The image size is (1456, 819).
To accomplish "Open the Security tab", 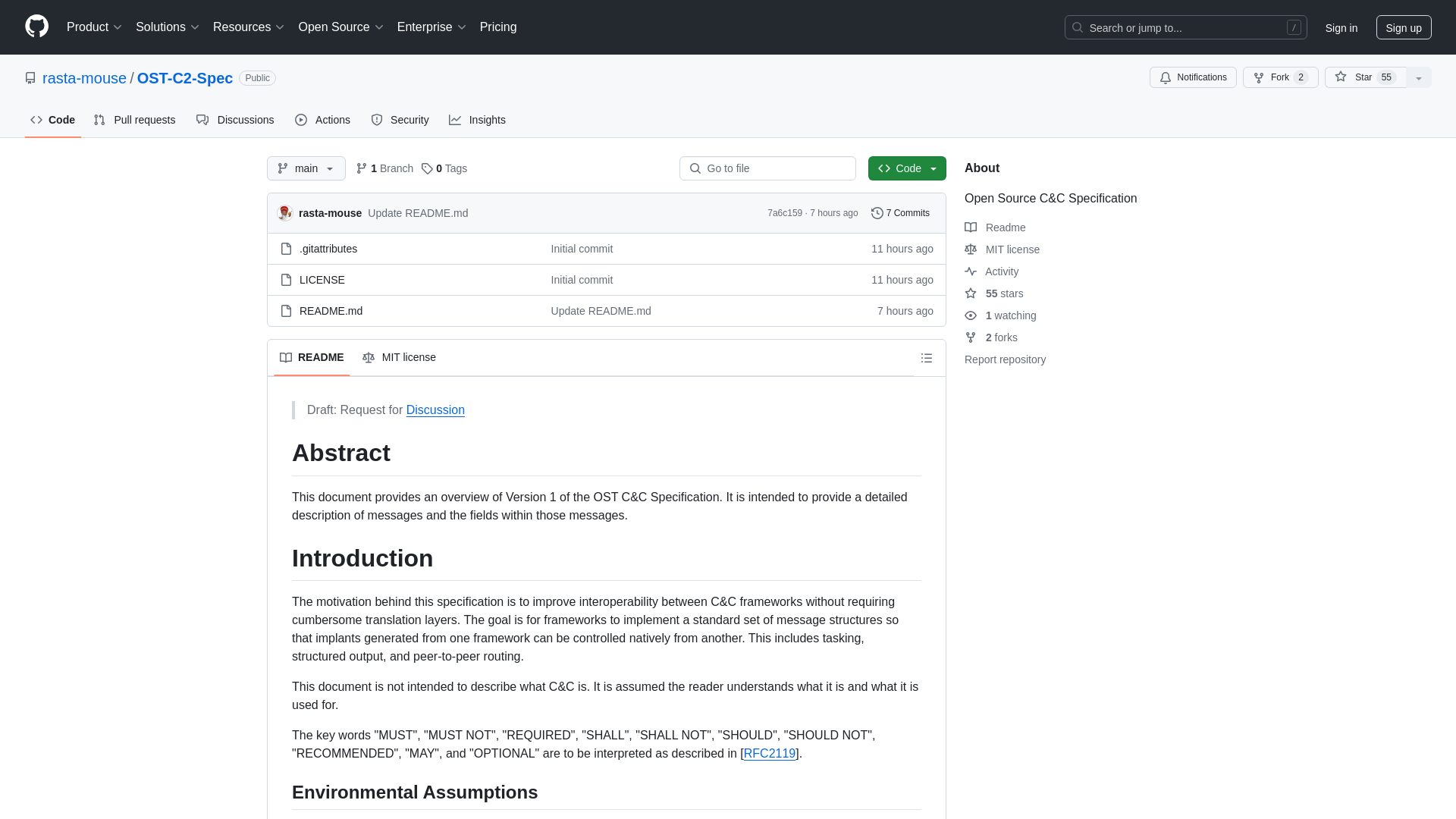I will 400,120.
